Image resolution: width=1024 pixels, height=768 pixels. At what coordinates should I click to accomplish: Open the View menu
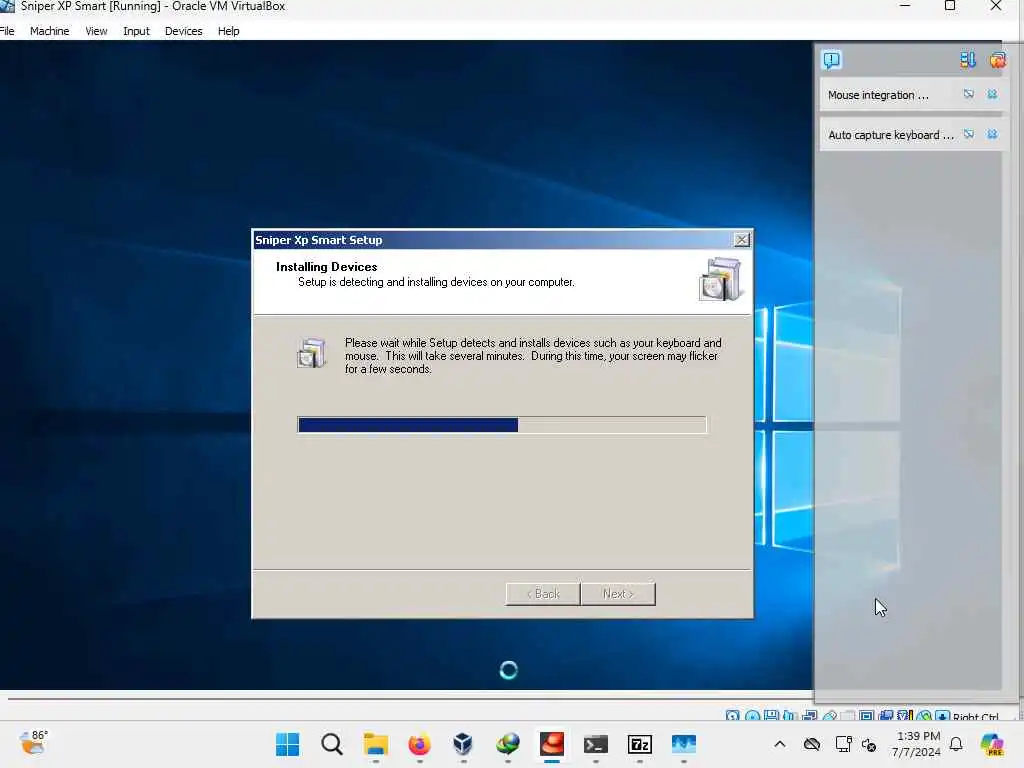tap(96, 31)
